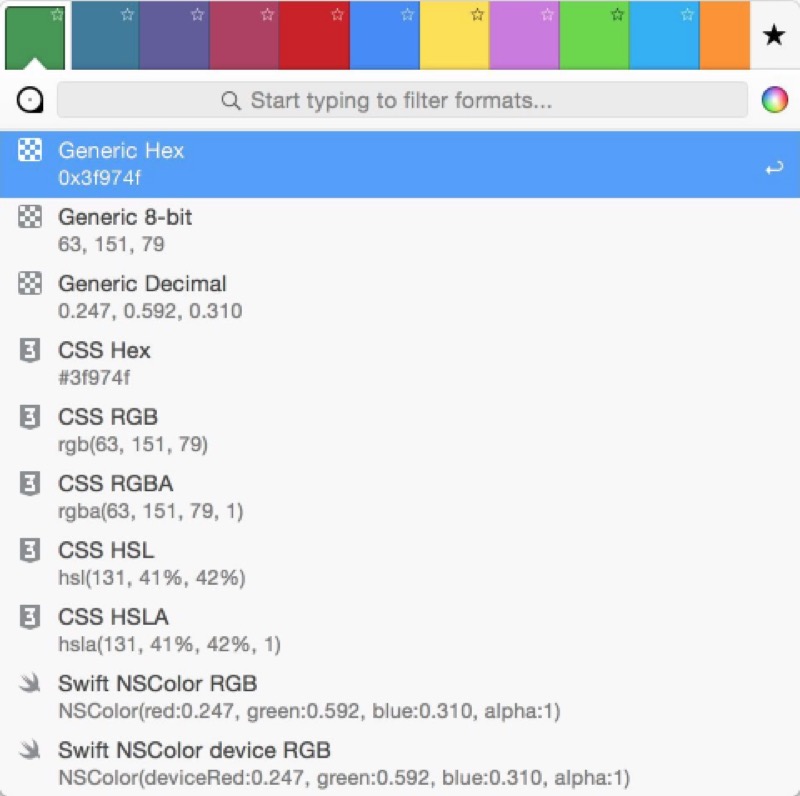This screenshot has width=800, height=796.
Task: Open the color wheel panel
Action: pyautogui.click(x=774, y=100)
